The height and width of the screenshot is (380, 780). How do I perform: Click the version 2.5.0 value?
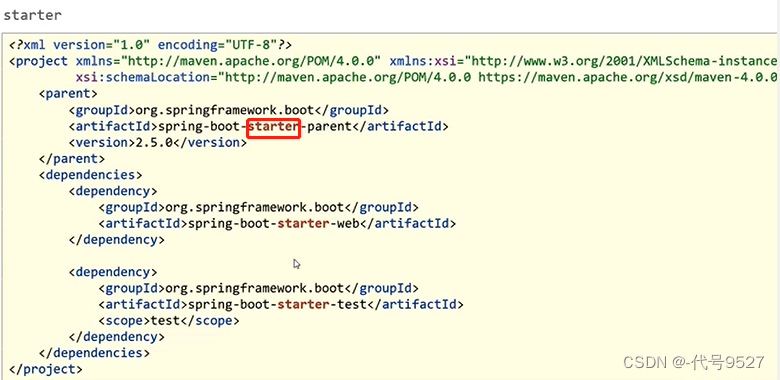(154, 142)
